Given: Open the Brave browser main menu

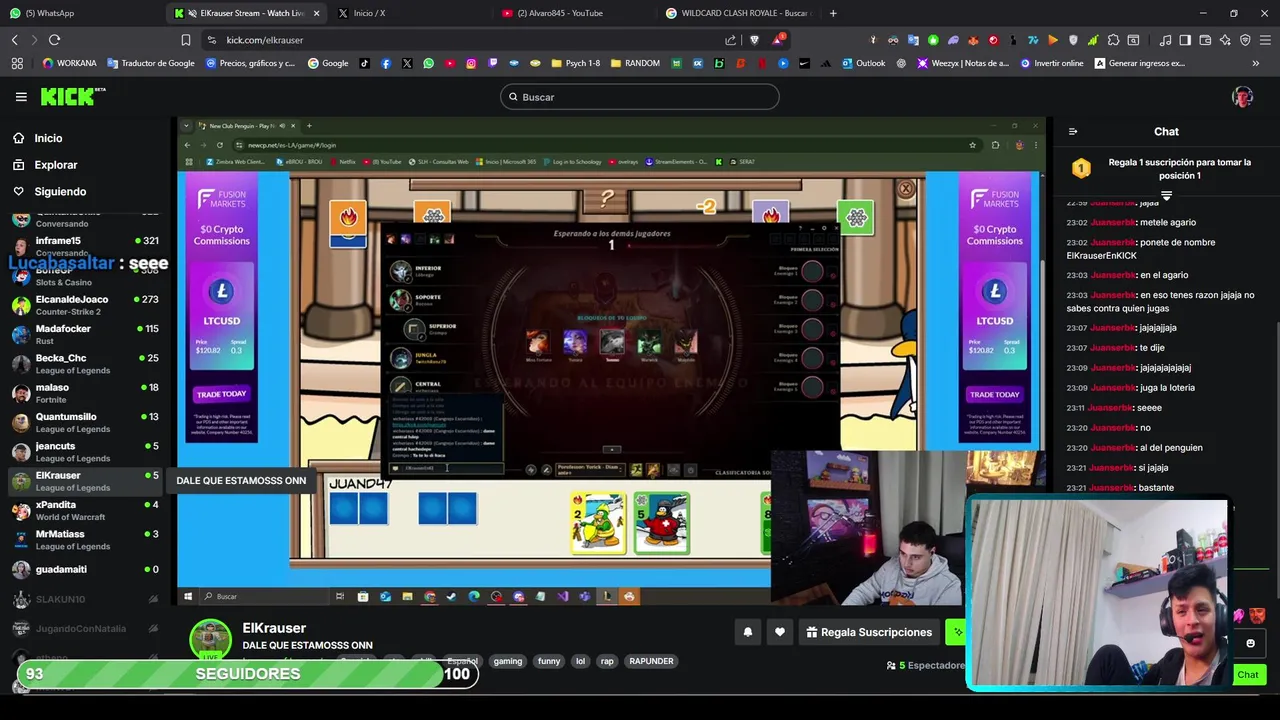Looking at the screenshot, I should tap(1265, 40).
